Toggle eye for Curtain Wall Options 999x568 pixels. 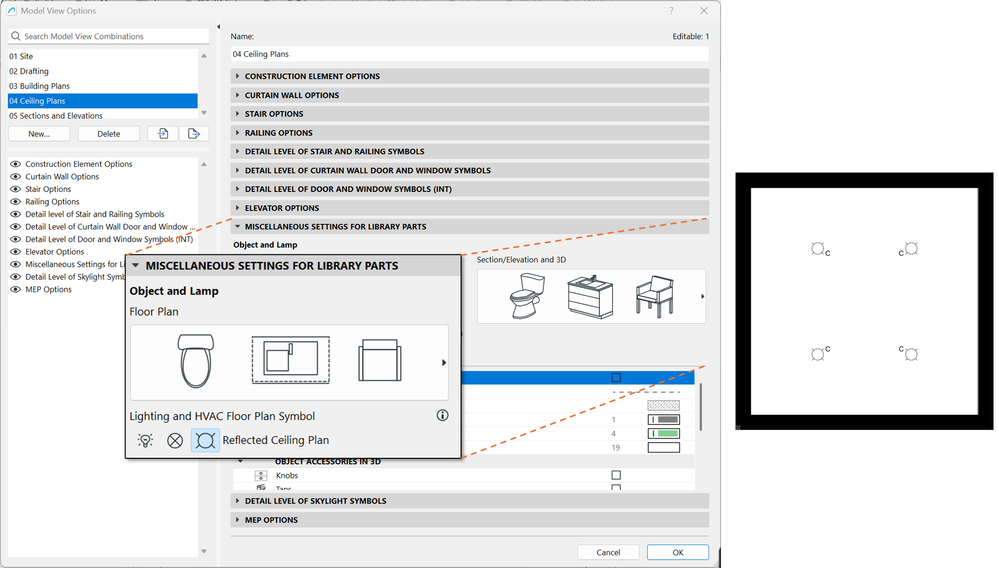[16, 176]
